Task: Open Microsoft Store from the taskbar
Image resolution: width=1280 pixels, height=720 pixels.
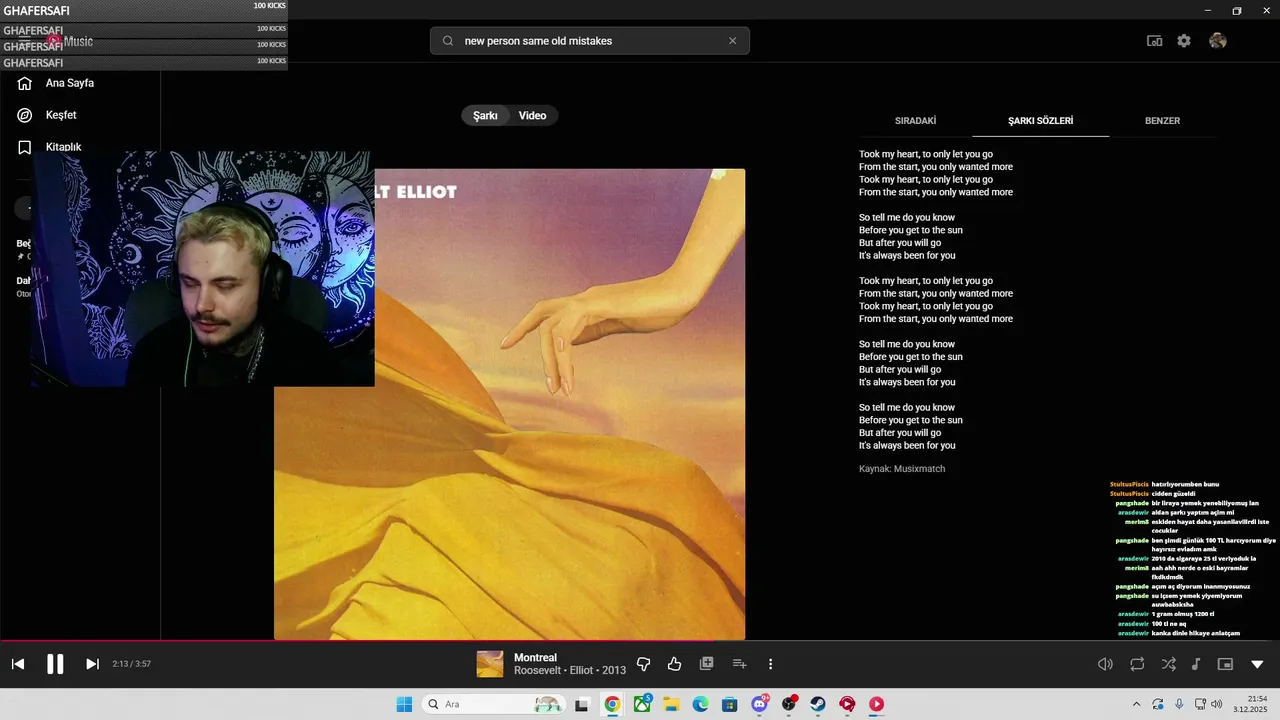Action: [730, 704]
